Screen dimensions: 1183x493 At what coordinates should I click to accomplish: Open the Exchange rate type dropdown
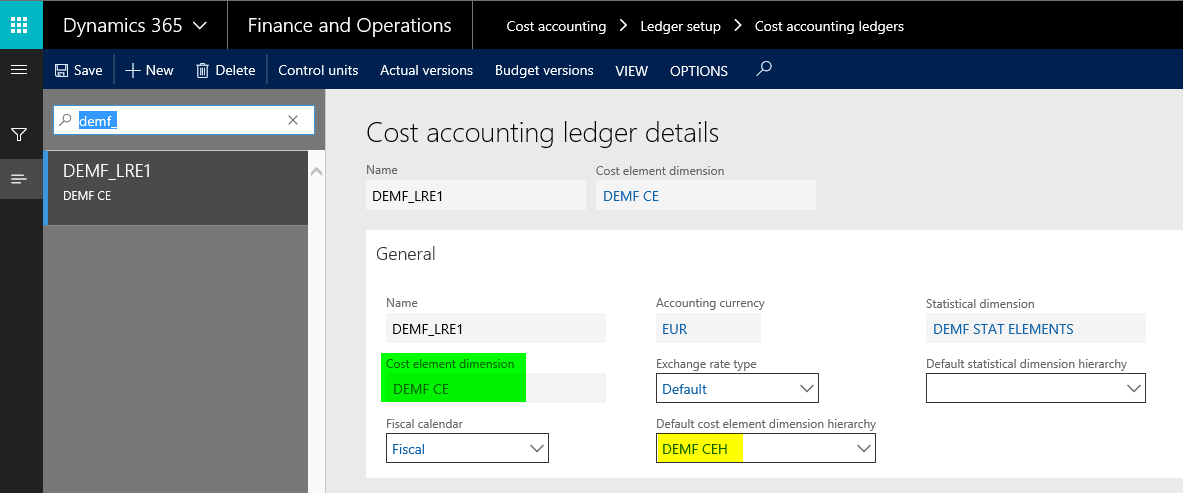pyautogui.click(x=807, y=388)
